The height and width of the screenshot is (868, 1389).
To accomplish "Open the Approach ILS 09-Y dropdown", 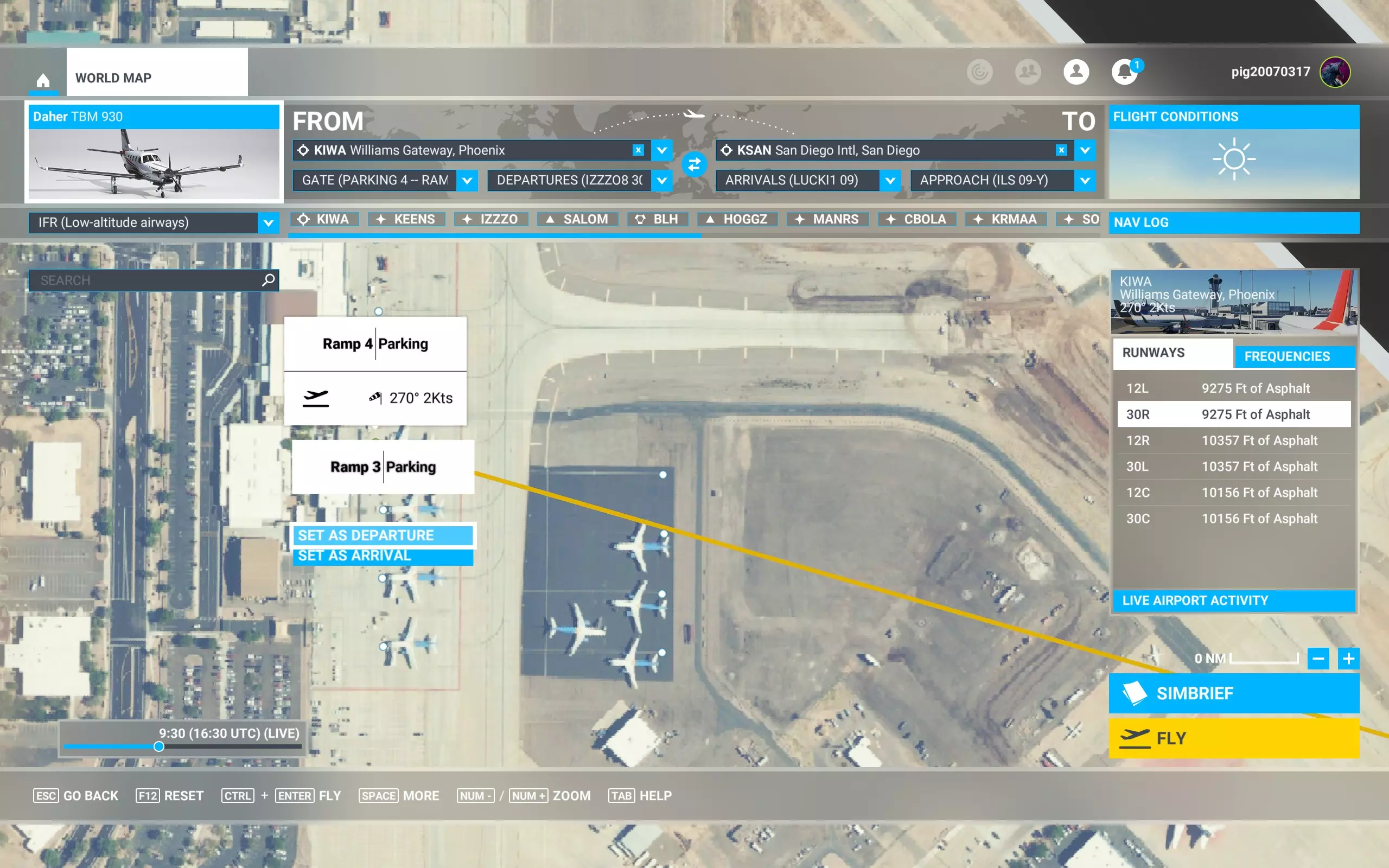I will click(1085, 180).
